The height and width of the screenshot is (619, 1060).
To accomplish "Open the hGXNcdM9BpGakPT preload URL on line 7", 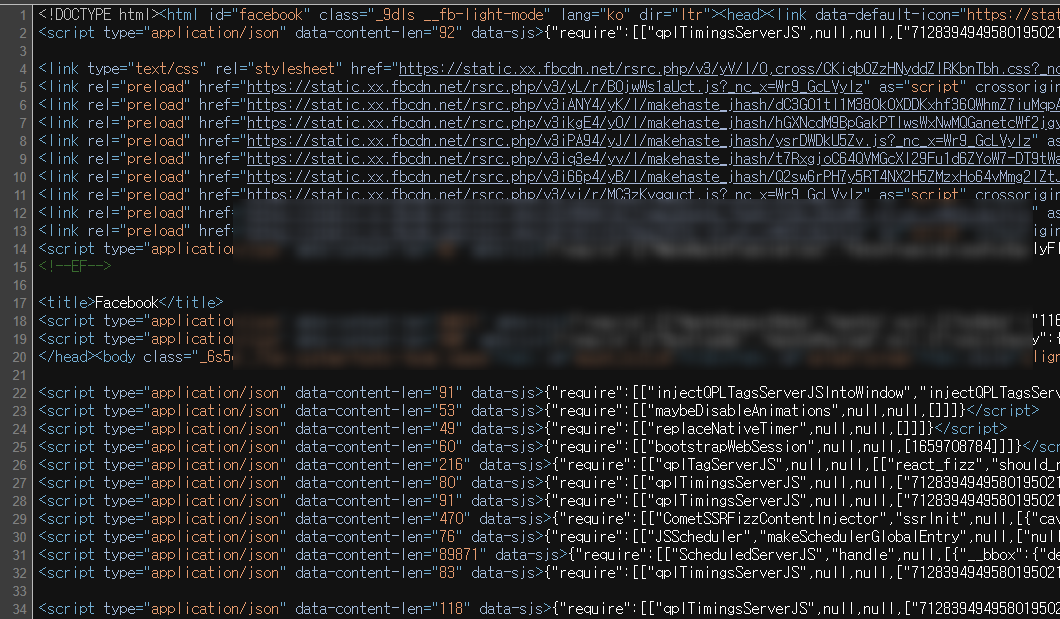I will [653, 123].
